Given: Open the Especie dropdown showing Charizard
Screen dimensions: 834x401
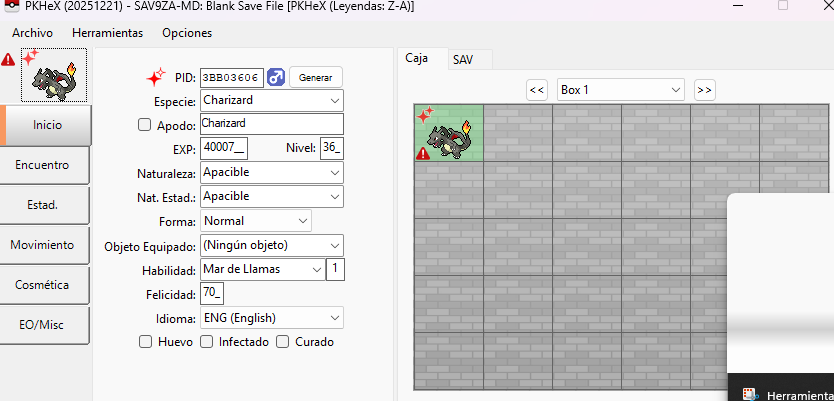Looking at the screenshot, I should pos(271,101).
